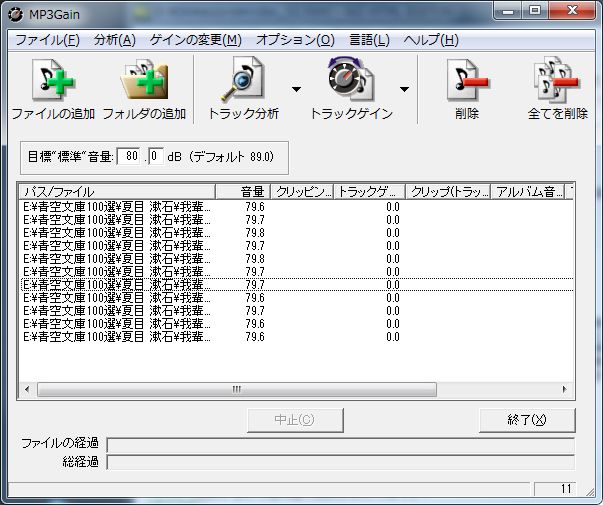The width and height of the screenshot is (603, 505).
Task: Click the third row's 79.8 volume value
Action: [x=255, y=233]
